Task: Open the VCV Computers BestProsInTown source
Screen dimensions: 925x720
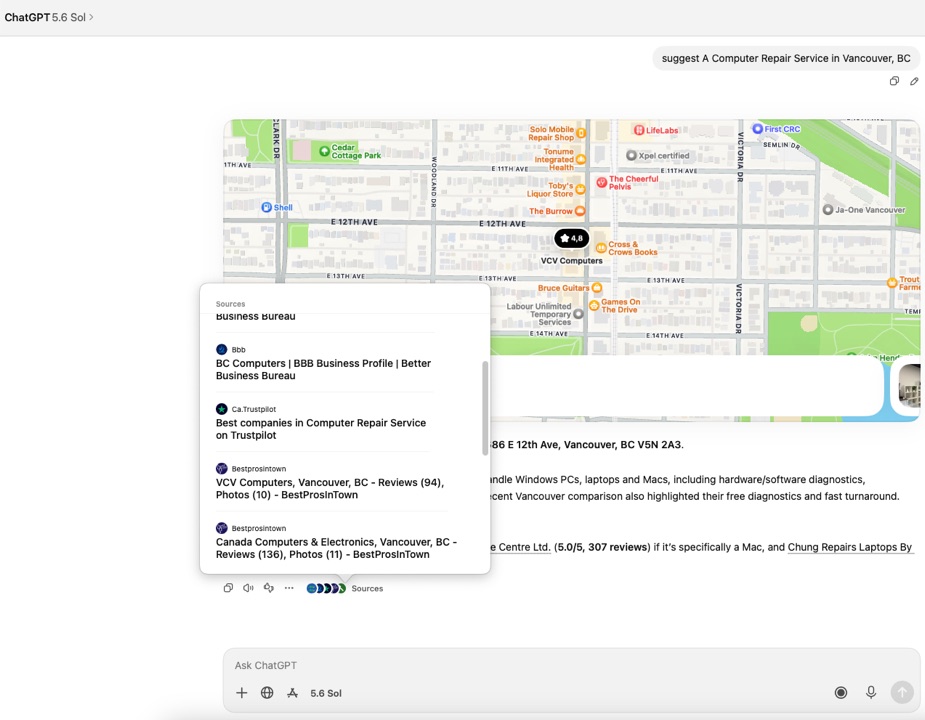Action: pos(330,489)
